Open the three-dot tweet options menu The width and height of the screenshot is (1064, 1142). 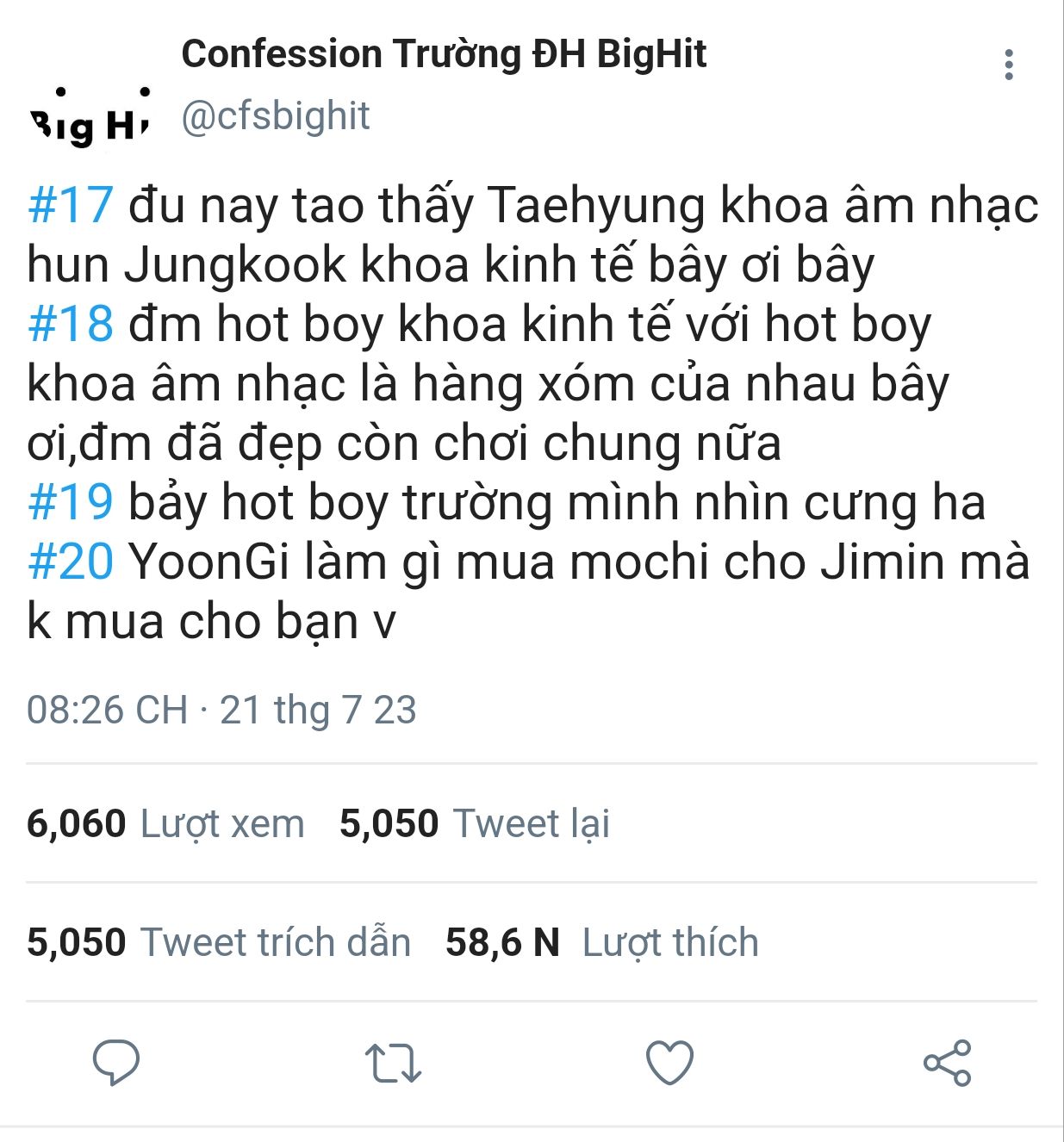coord(1009,65)
